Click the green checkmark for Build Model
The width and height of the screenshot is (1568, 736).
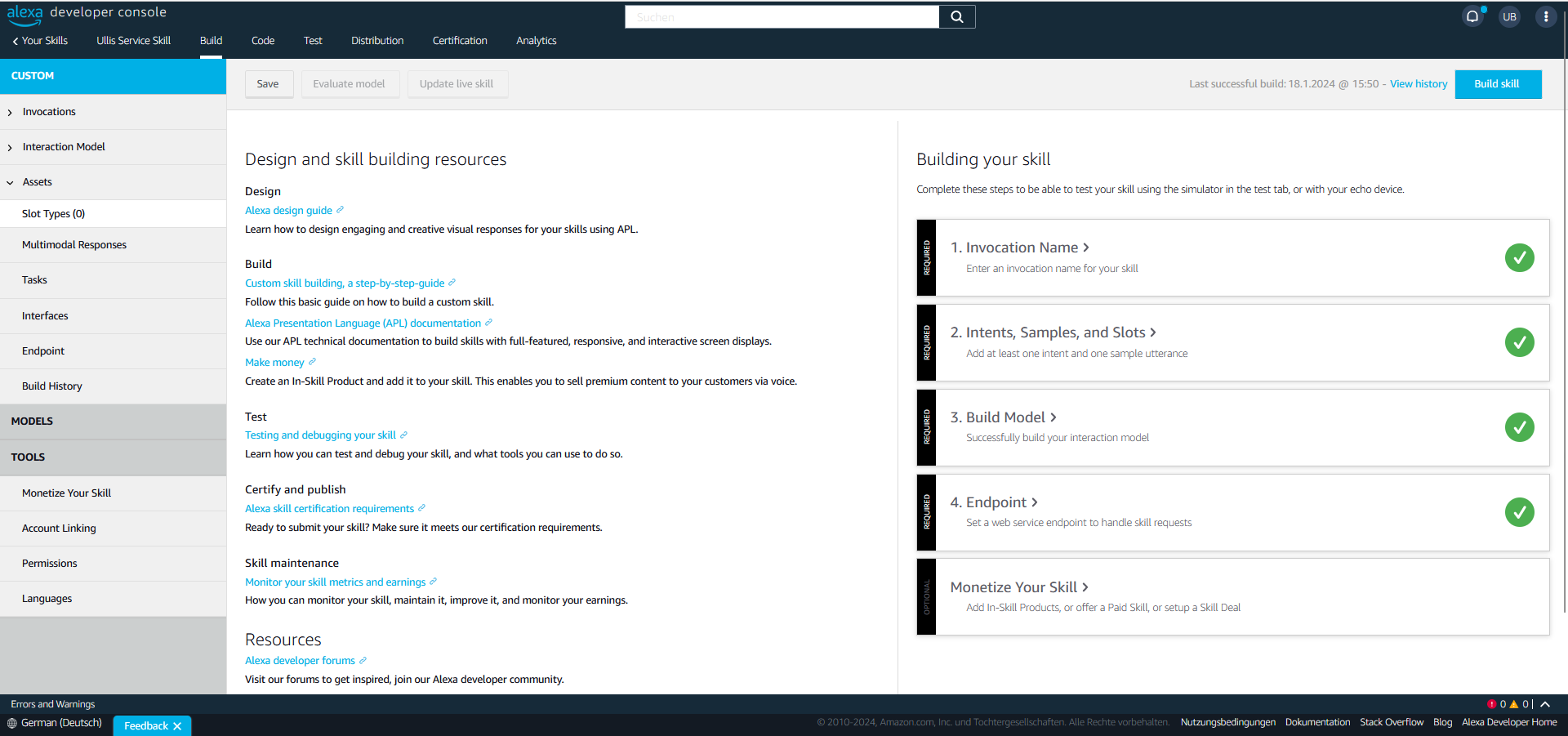(x=1519, y=427)
